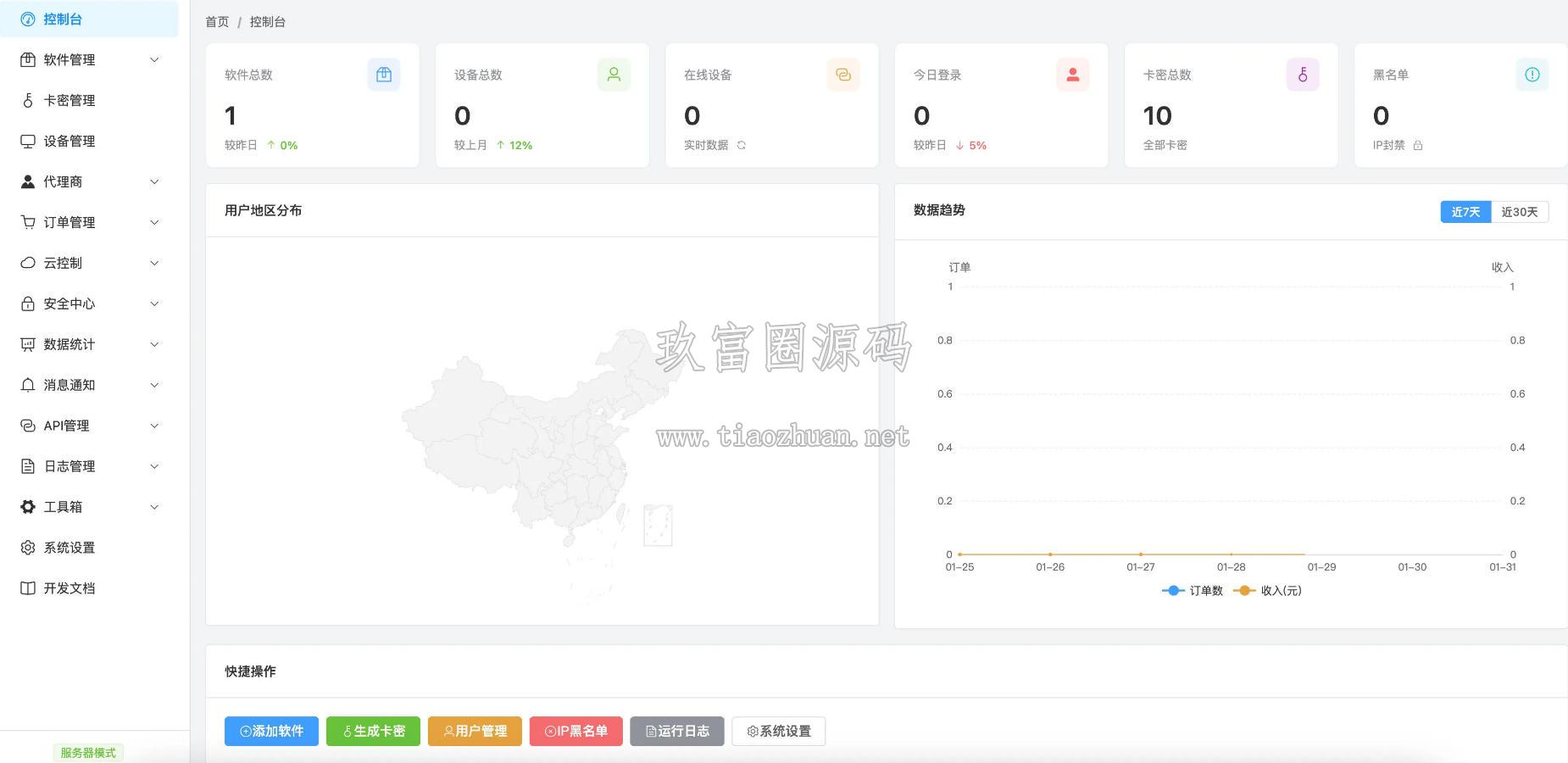
Task: Click the 系统设置 settings icon in sidebar
Action: point(28,548)
